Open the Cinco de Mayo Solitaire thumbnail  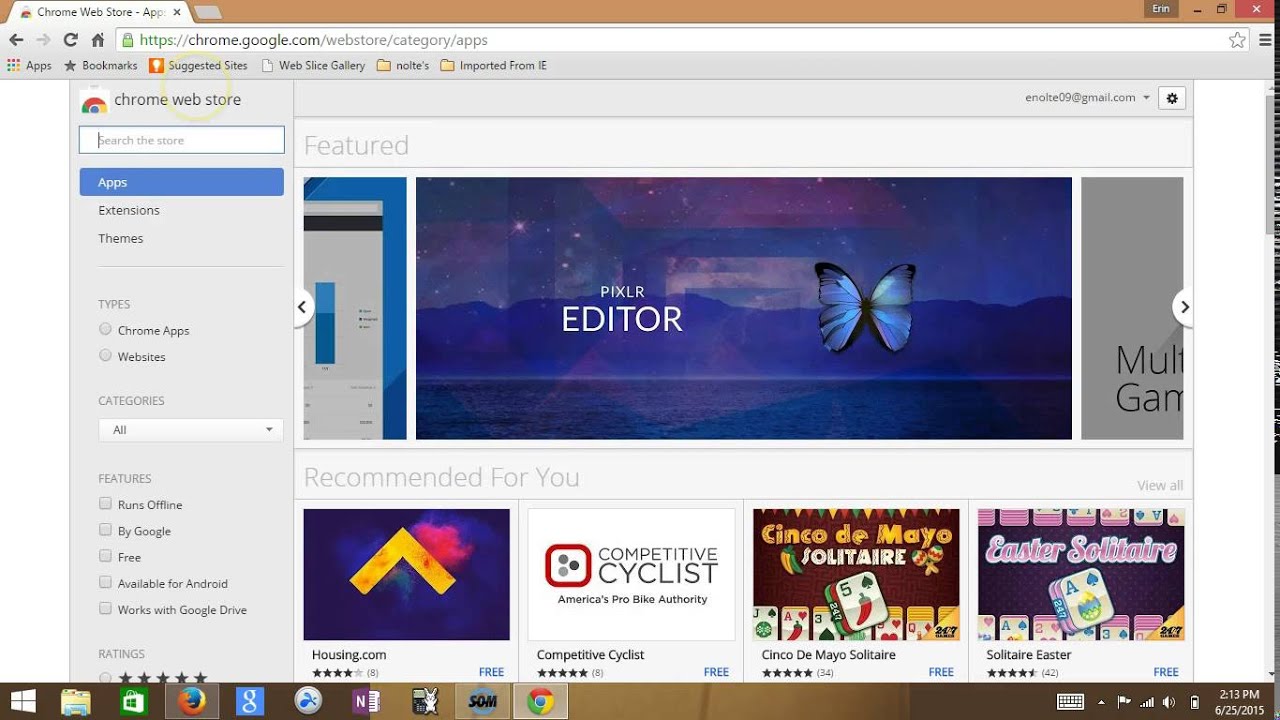pos(856,574)
